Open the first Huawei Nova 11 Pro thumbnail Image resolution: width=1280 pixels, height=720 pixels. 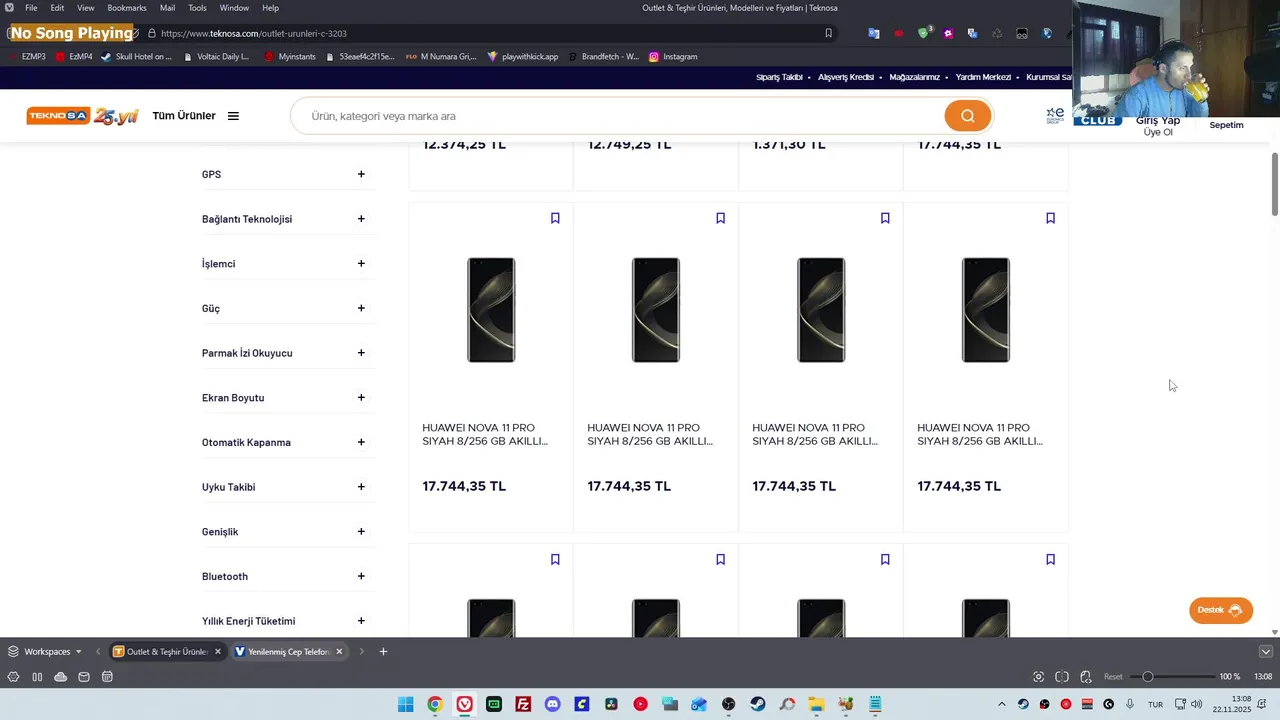click(x=491, y=310)
